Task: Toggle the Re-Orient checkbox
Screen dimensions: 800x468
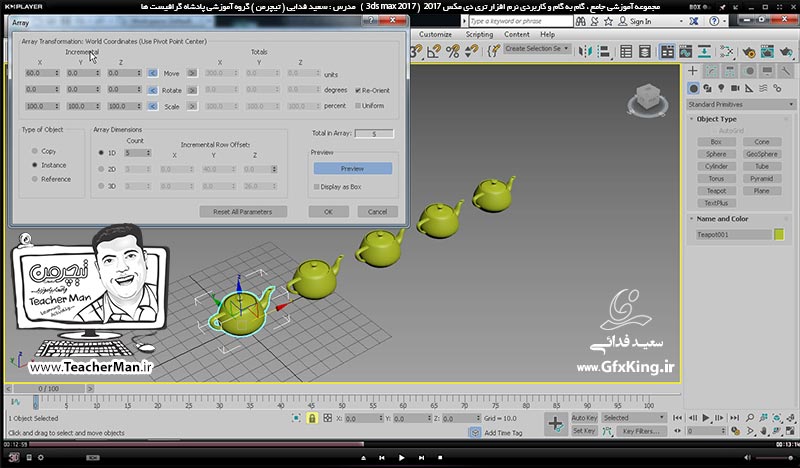Action: pos(358,90)
